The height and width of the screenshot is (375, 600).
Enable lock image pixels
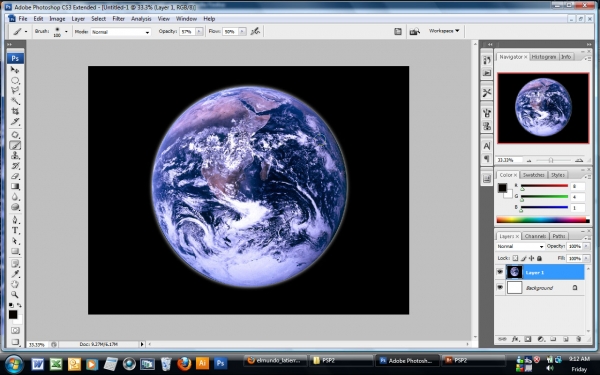[523, 258]
